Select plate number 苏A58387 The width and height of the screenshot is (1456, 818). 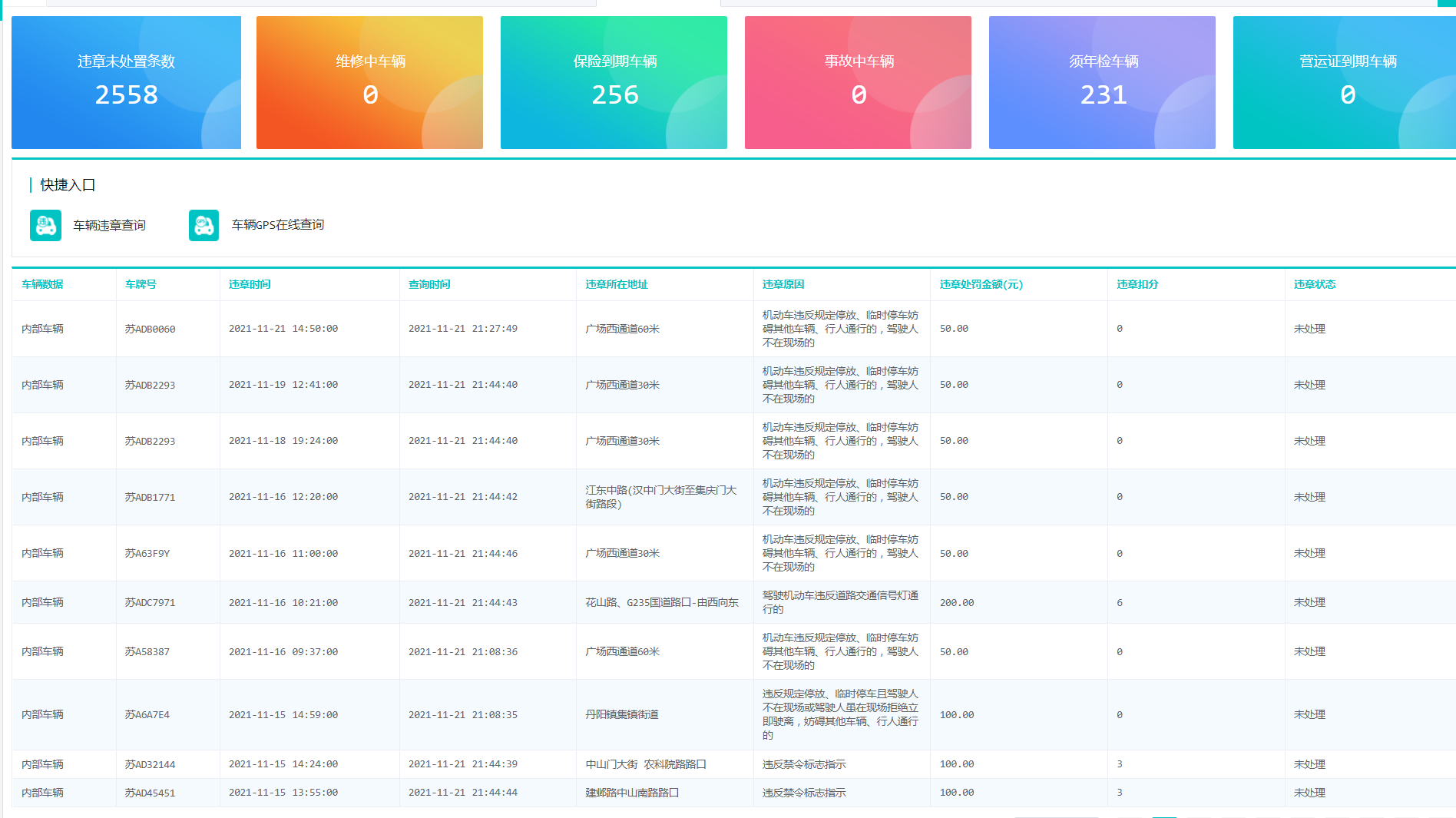point(147,651)
